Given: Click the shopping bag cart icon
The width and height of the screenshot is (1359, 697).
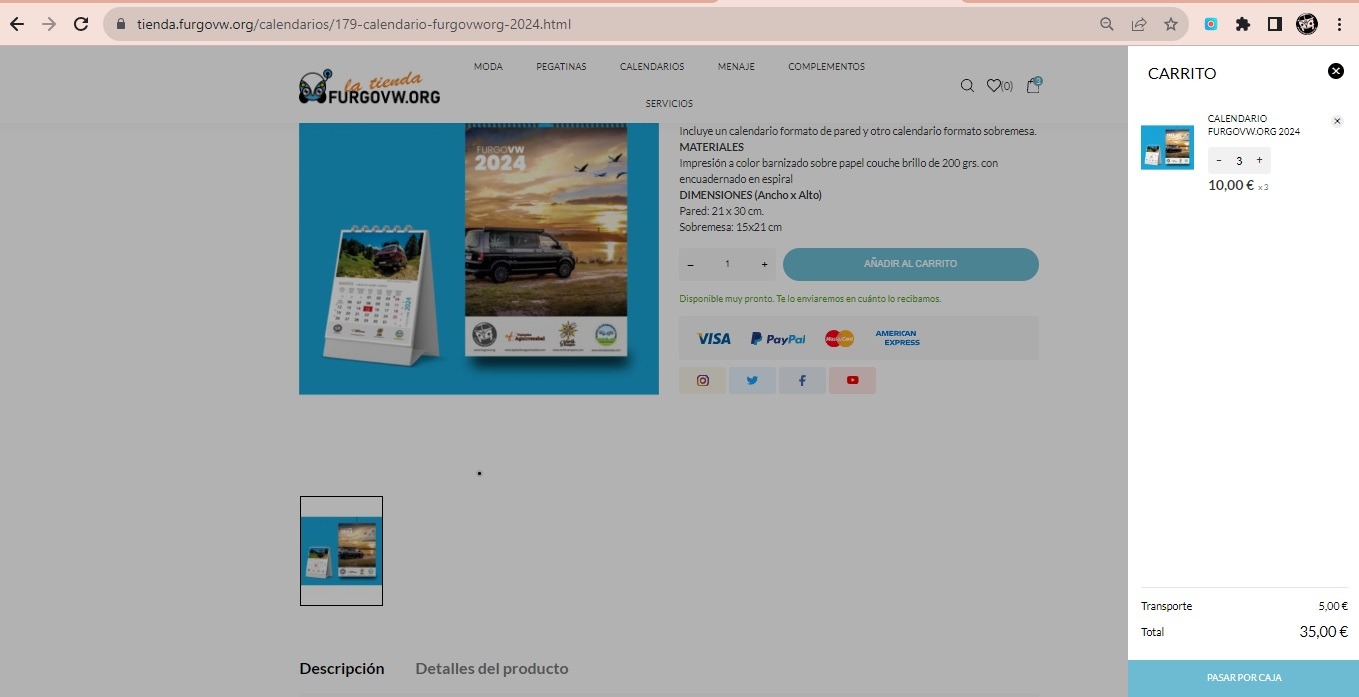Looking at the screenshot, I should pyautogui.click(x=1034, y=85).
